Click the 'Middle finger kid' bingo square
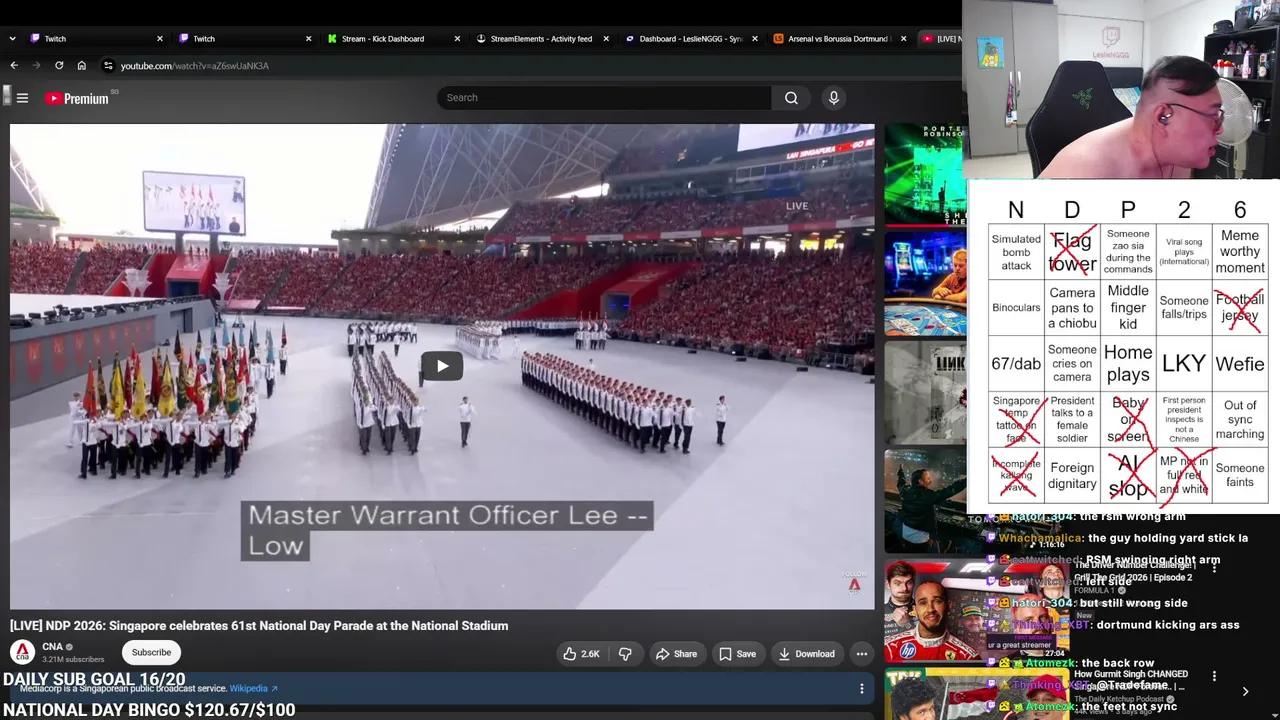Image resolution: width=1280 pixels, height=720 pixels. tap(1128, 307)
